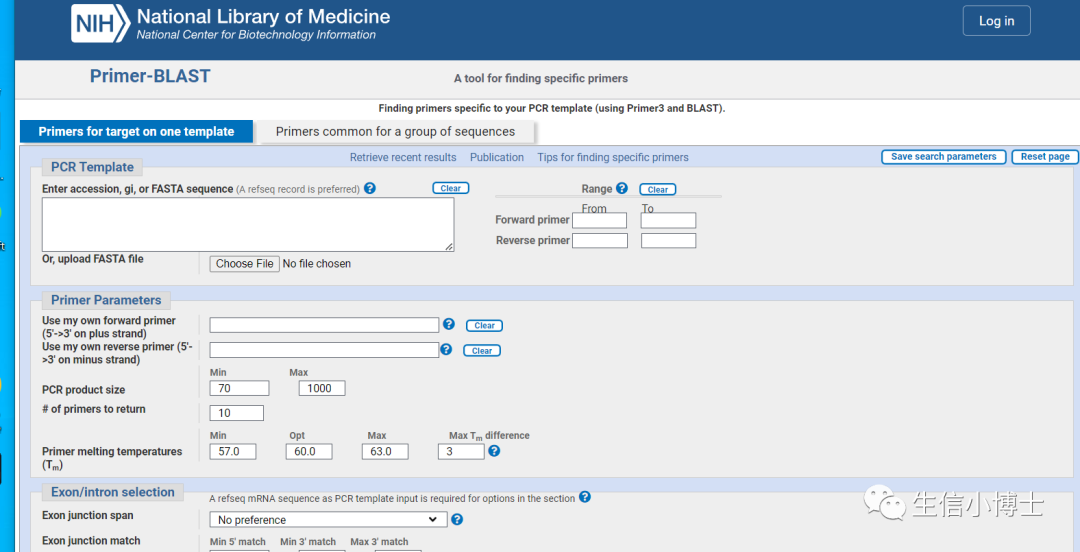This screenshot has height=552, width=1080.
Task: Click the own reverse primer input
Action: tap(324, 350)
